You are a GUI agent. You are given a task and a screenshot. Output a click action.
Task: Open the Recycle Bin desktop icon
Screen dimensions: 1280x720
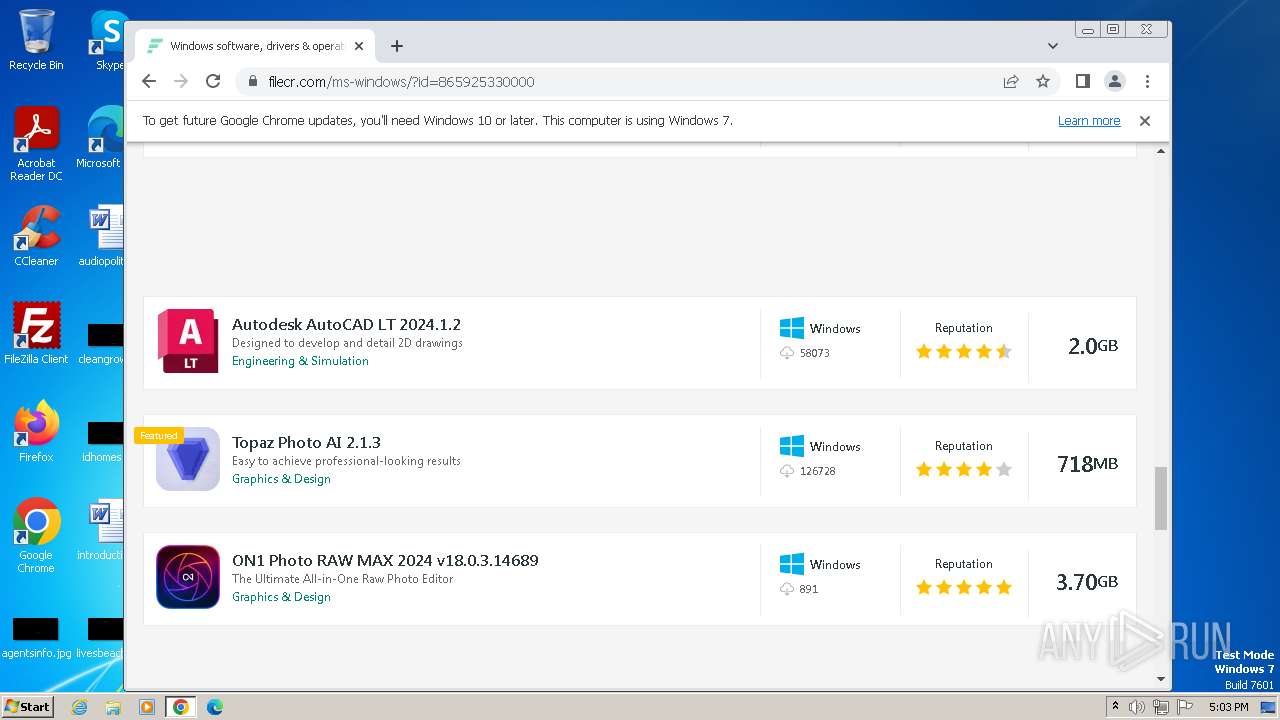tap(36, 40)
